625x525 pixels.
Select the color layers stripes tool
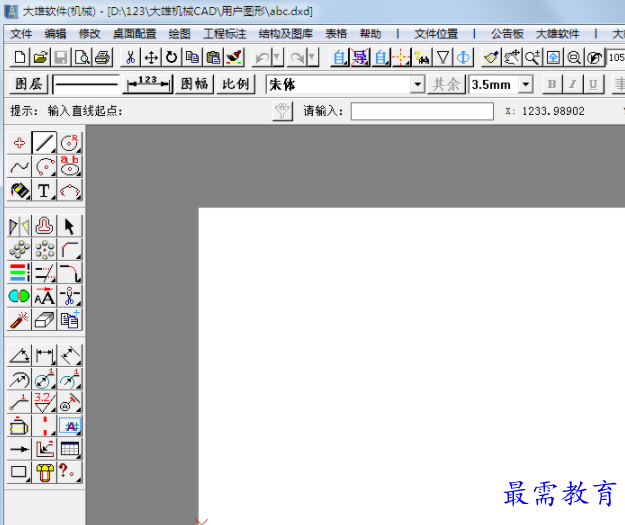tap(19, 273)
